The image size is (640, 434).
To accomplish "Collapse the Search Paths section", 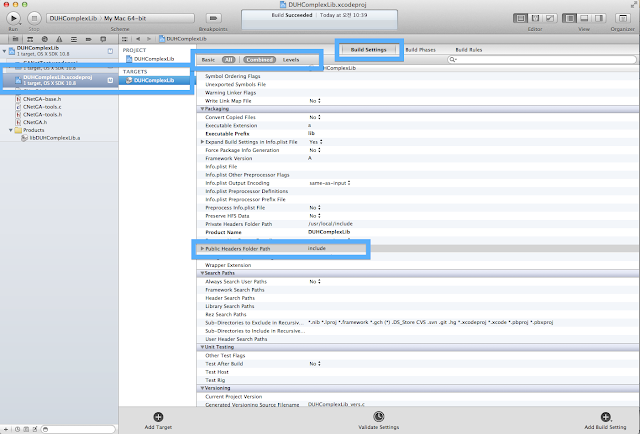I will point(202,273).
